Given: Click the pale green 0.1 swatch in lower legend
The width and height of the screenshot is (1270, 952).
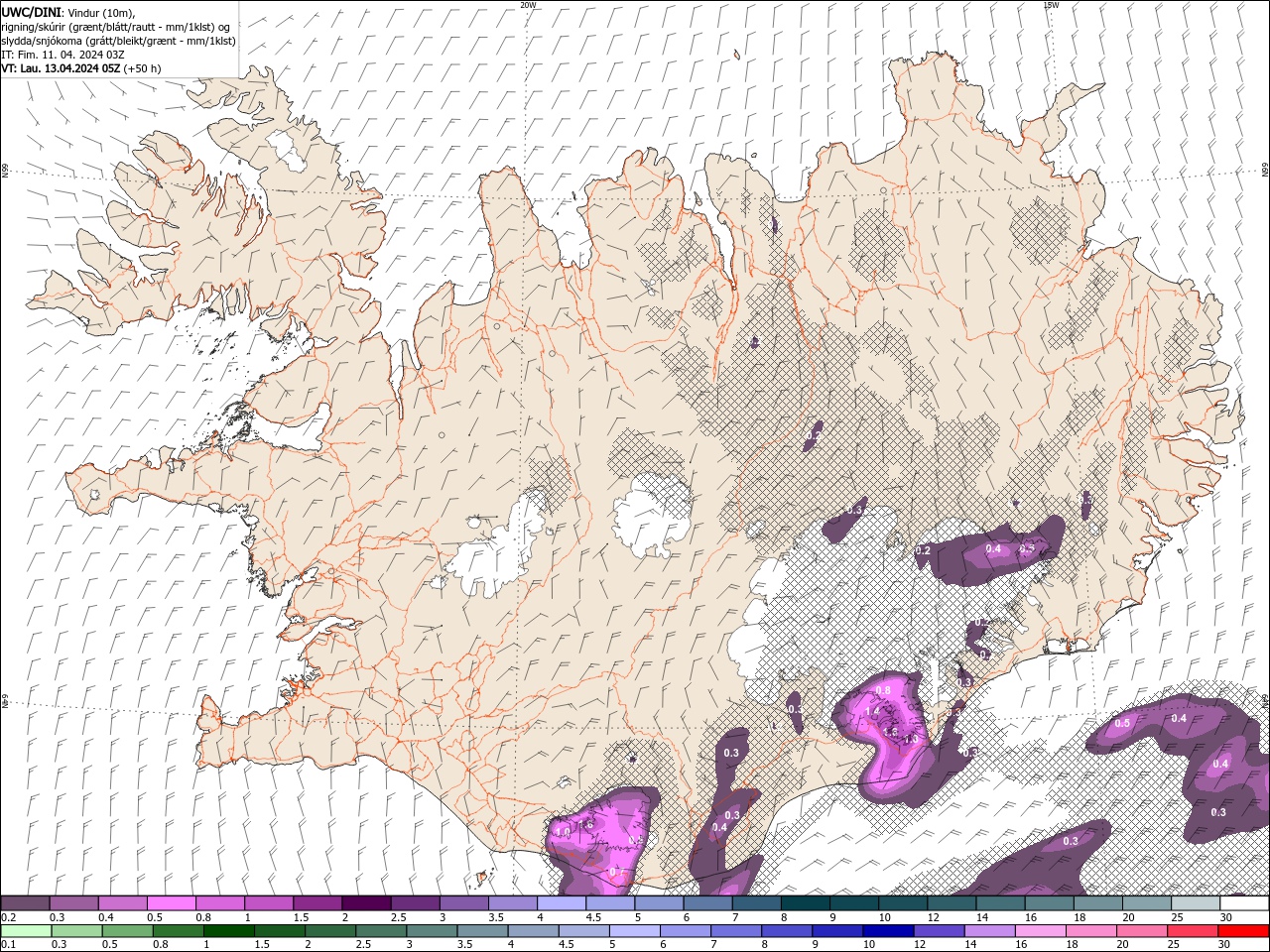Looking at the screenshot, I should (x=26, y=931).
